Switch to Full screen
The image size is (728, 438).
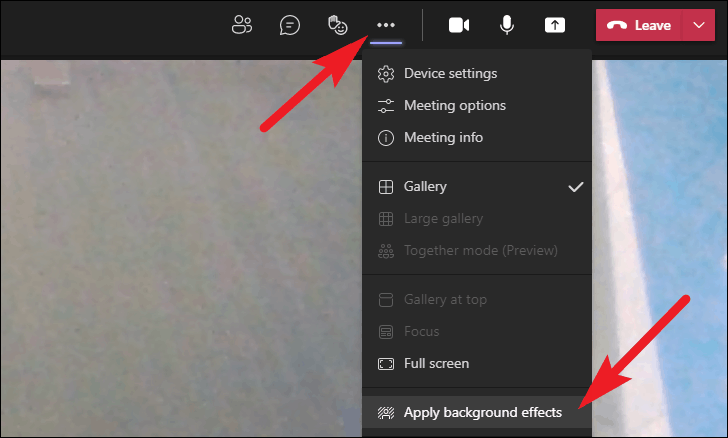click(477, 364)
